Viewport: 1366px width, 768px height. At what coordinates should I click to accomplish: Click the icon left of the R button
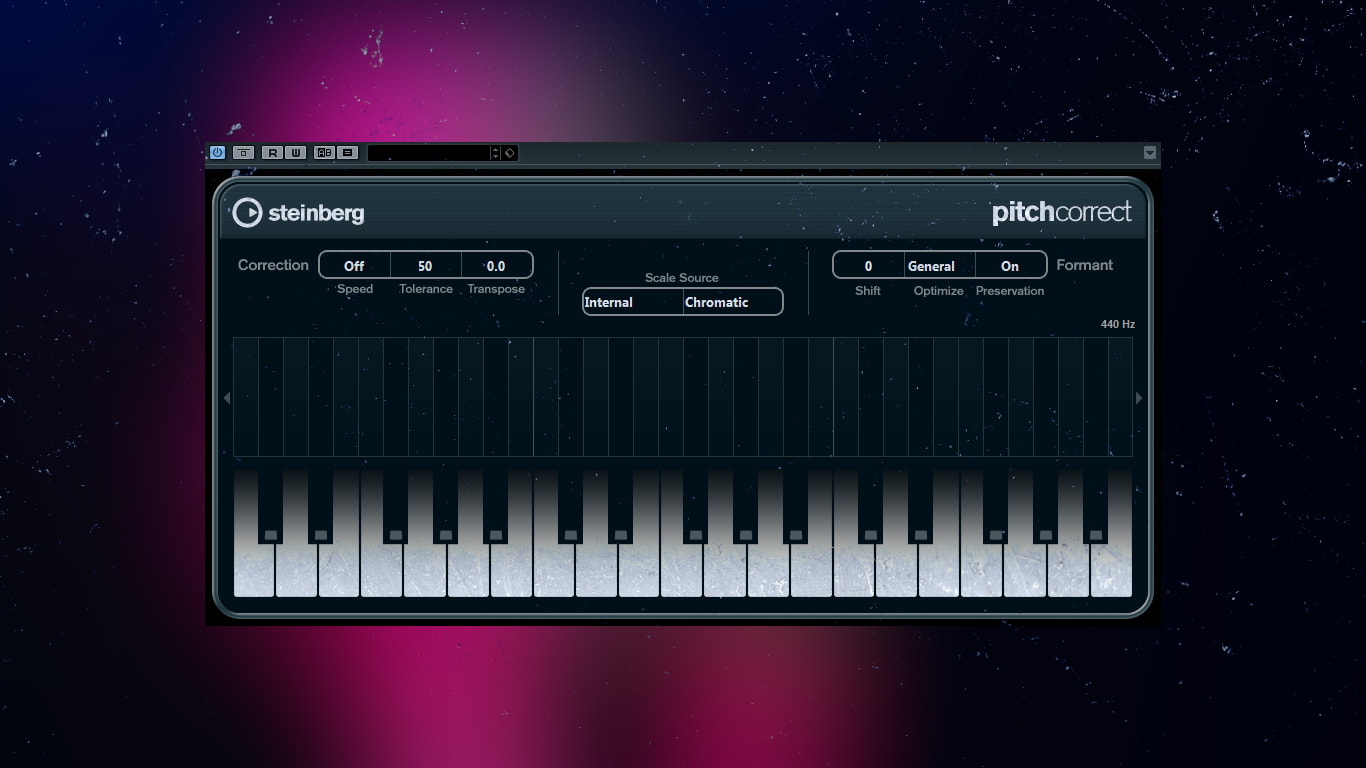click(243, 153)
